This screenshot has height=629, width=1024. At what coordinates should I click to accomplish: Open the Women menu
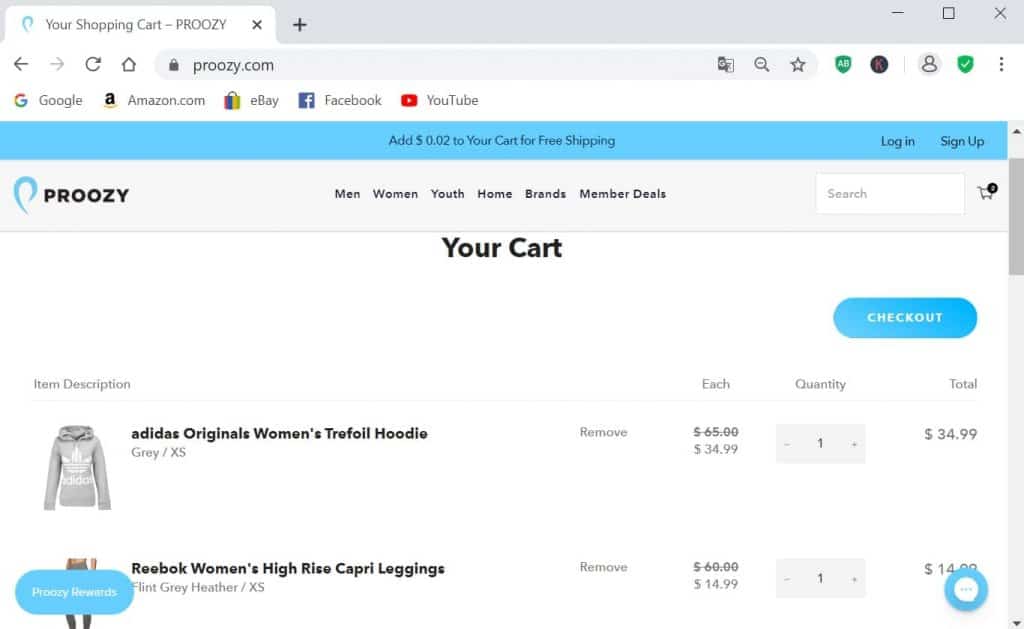[395, 194]
